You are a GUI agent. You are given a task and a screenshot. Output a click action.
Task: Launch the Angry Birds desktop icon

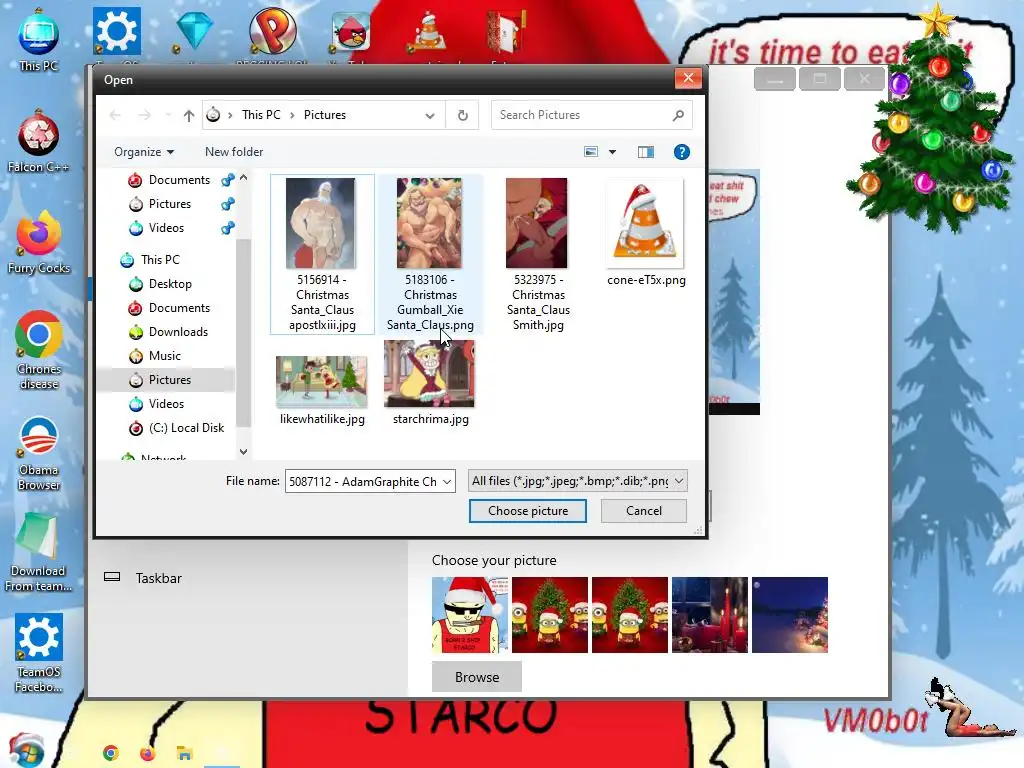[350, 31]
